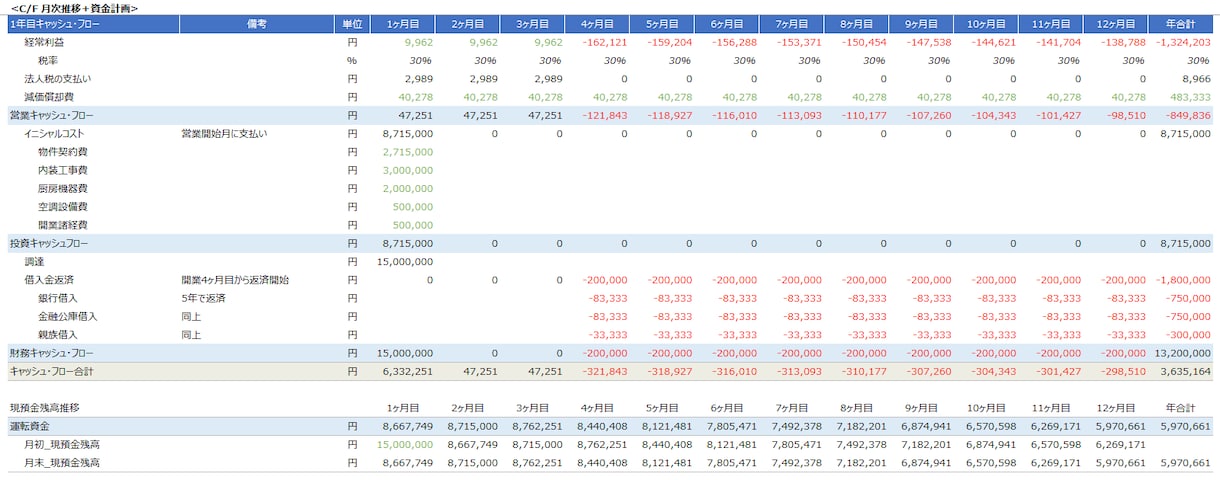Click the '現預金残高推移' section heading

[44, 408]
